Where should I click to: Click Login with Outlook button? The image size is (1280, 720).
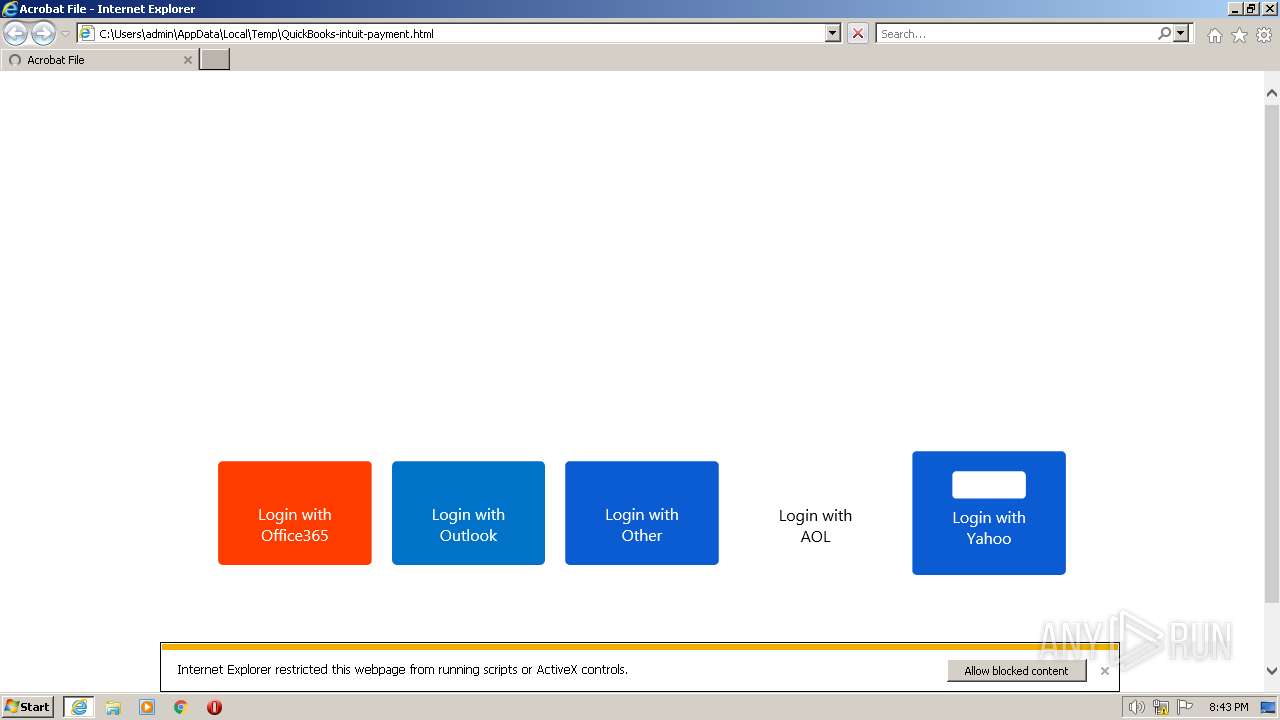(x=468, y=513)
